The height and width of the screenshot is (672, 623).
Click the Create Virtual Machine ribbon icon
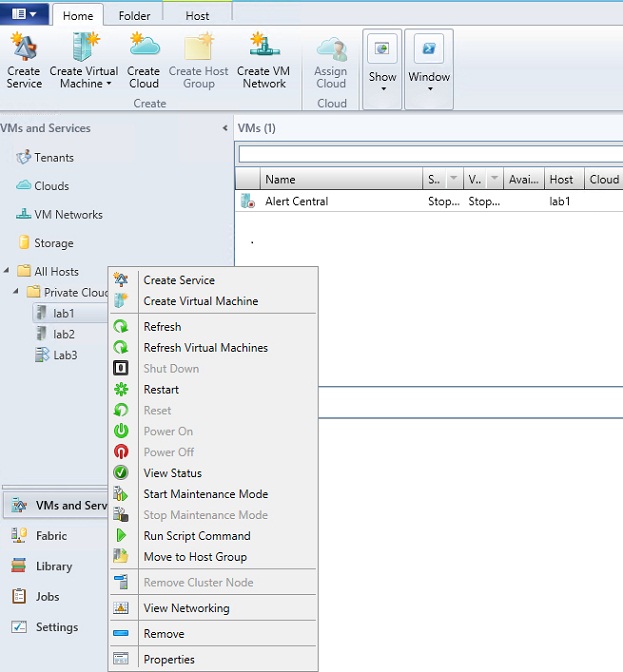pyautogui.click(x=85, y=46)
